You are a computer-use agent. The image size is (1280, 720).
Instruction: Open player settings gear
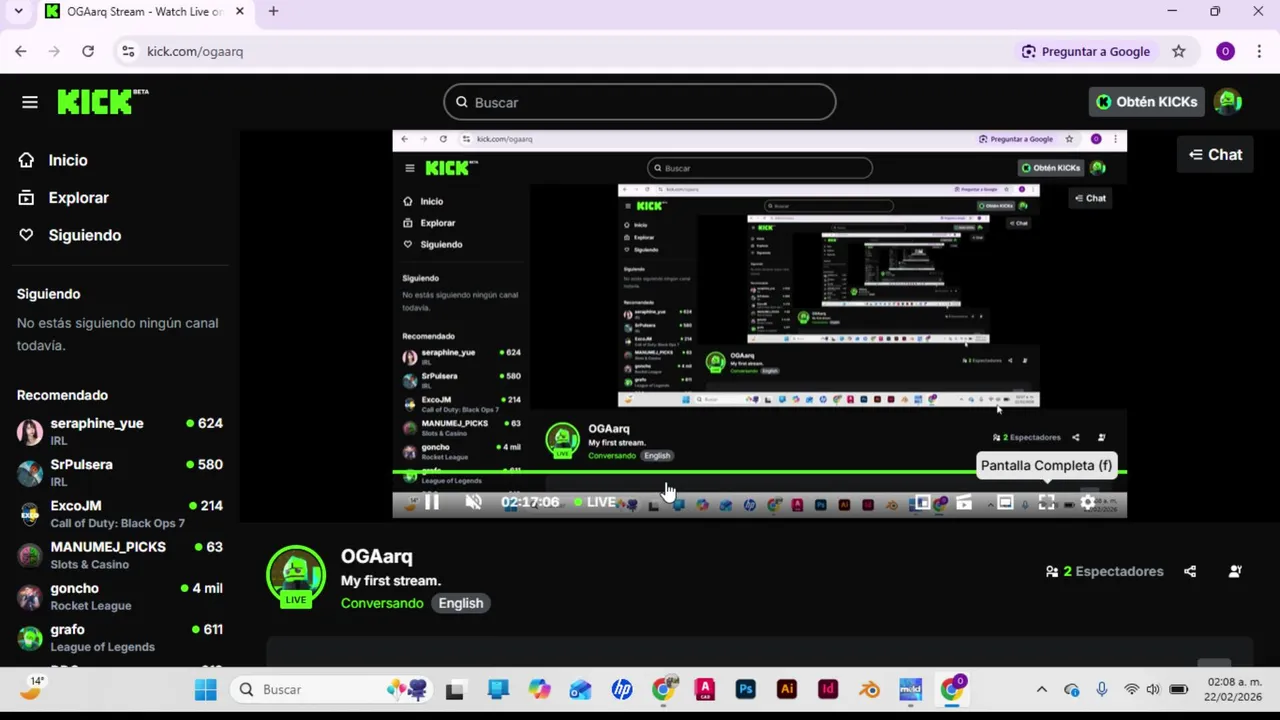(x=1088, y=503)
